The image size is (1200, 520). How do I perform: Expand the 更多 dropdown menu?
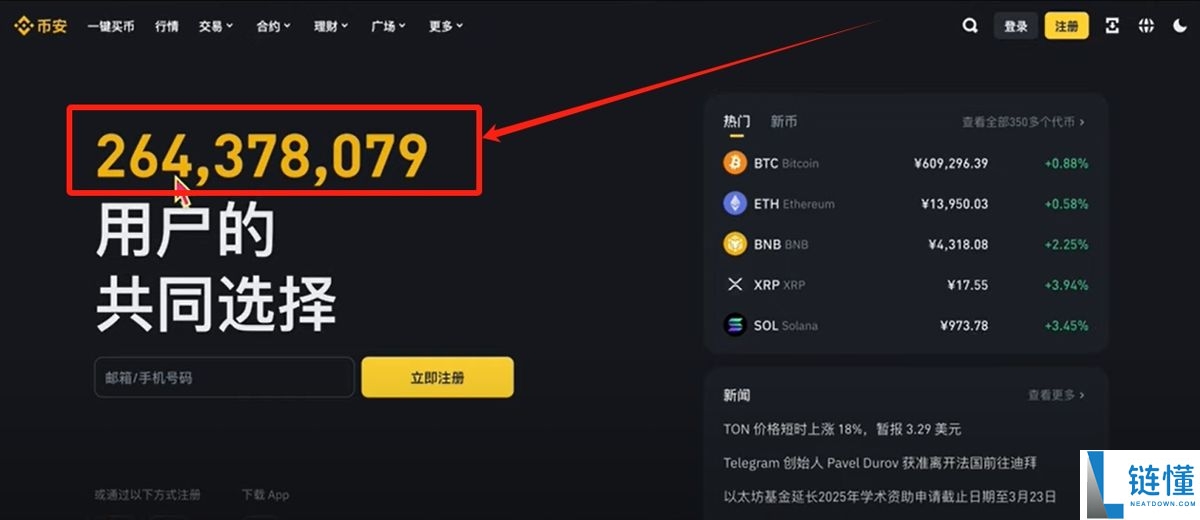pos(446,27)
